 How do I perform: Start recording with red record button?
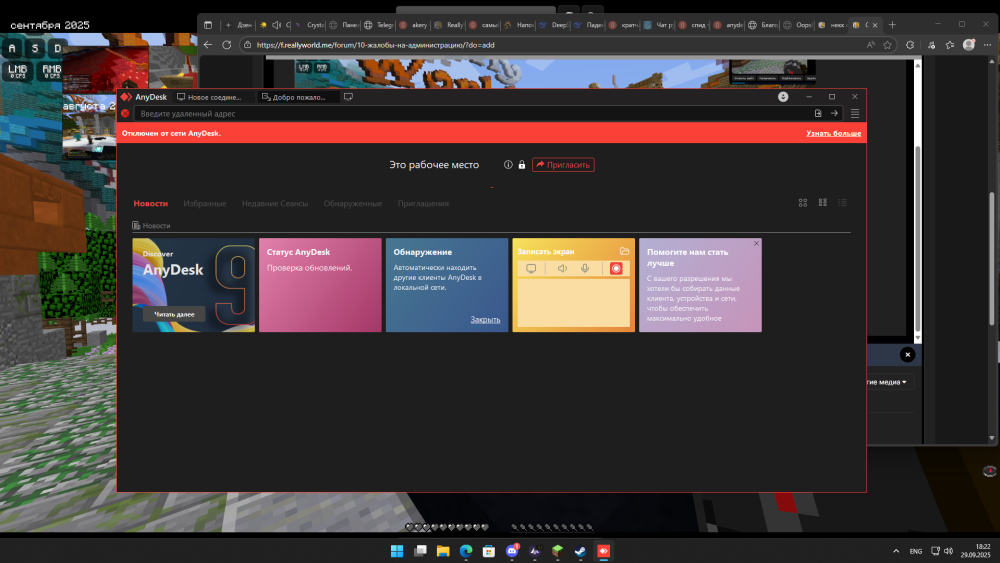click(616, 268)
